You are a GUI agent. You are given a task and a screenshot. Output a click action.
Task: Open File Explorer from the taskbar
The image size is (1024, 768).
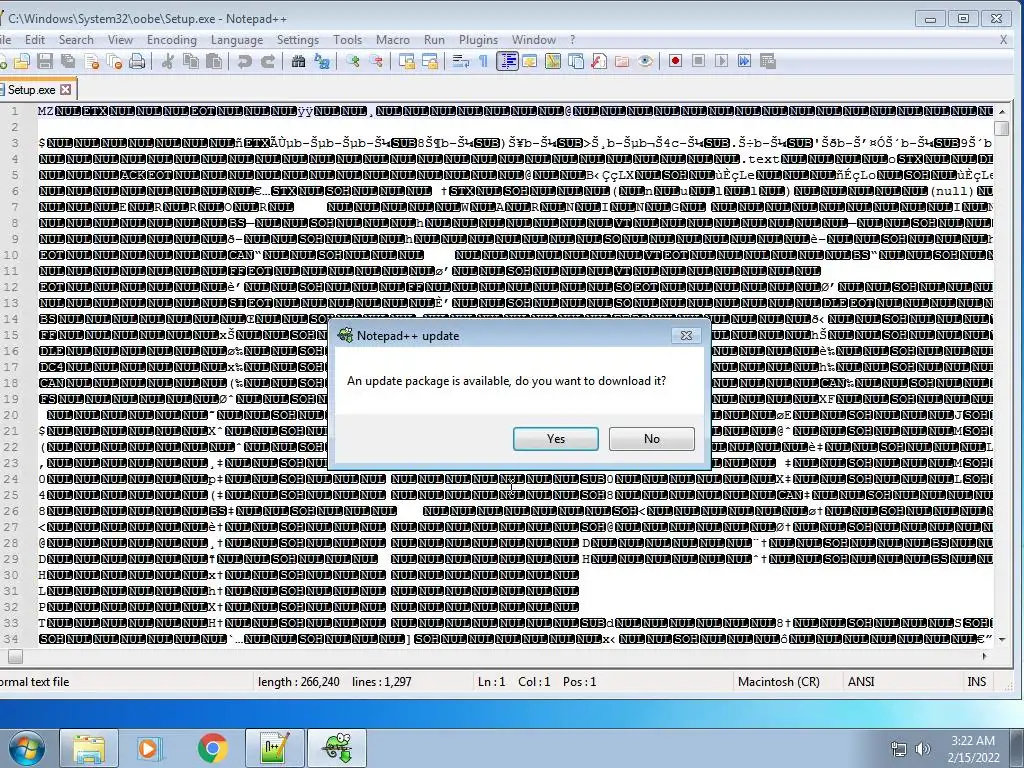(x=89, y=748)
